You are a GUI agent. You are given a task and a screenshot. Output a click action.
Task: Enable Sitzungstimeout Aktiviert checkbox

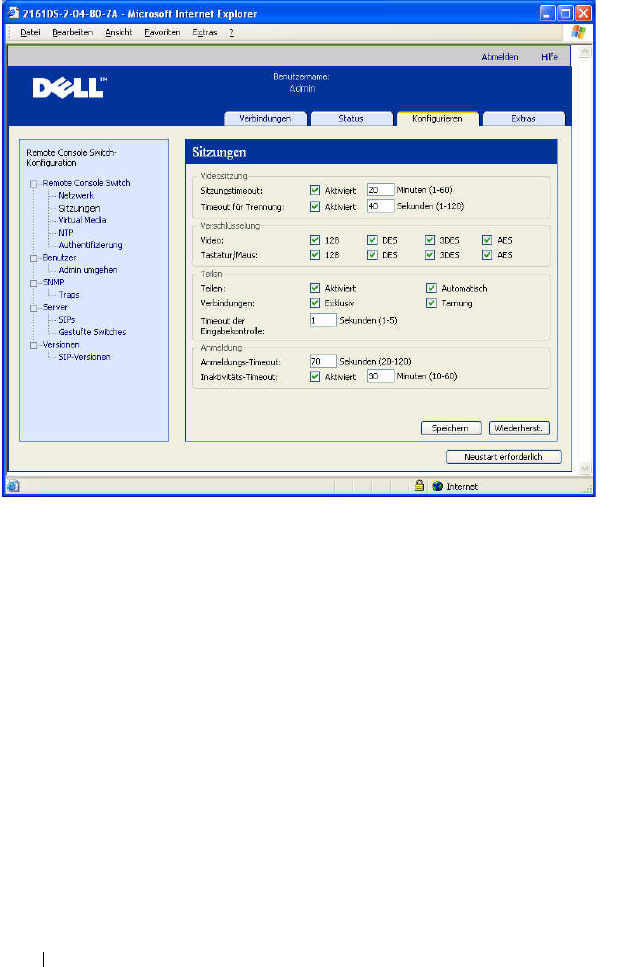pos(315,190)
